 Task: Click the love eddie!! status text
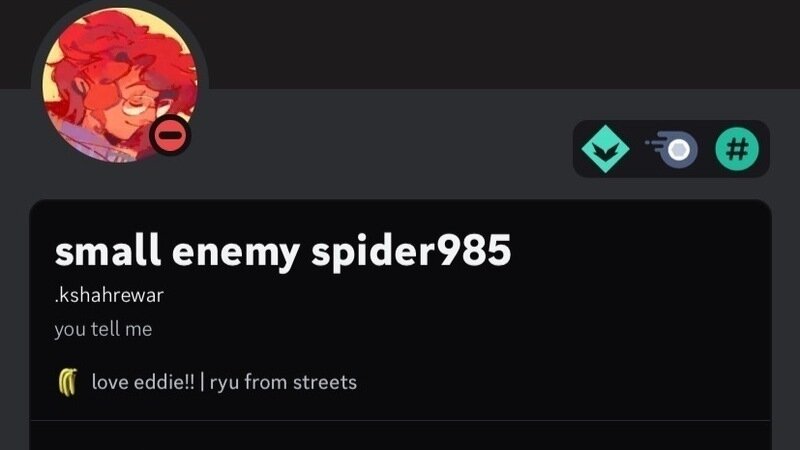point(143,382)
